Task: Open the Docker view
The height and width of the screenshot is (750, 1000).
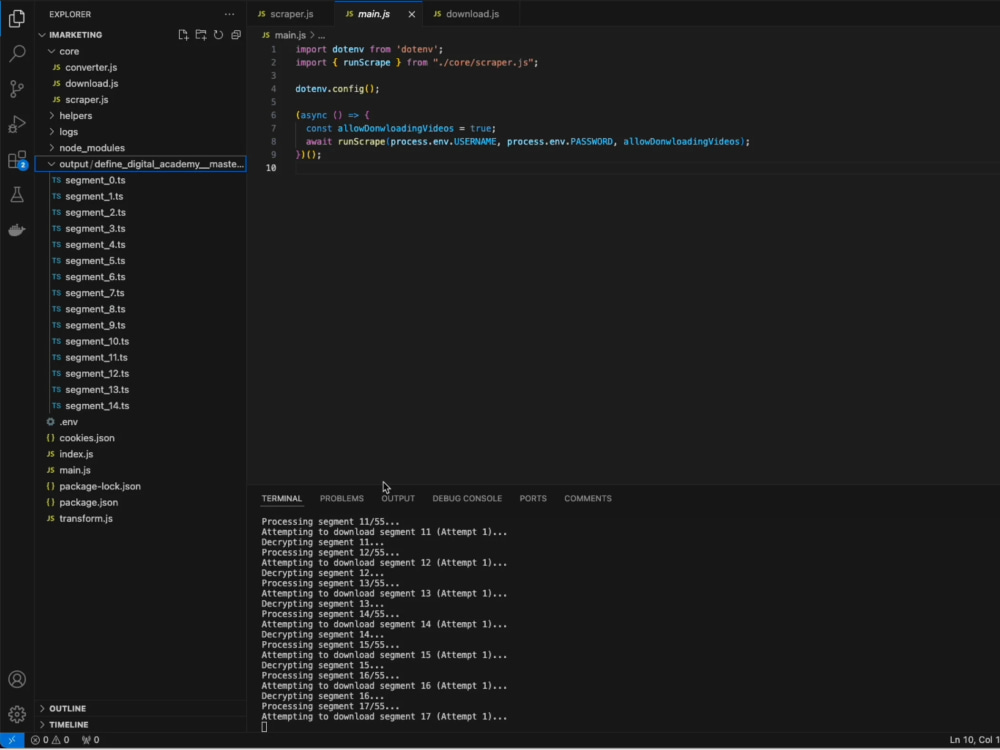Action: (17, 230)
